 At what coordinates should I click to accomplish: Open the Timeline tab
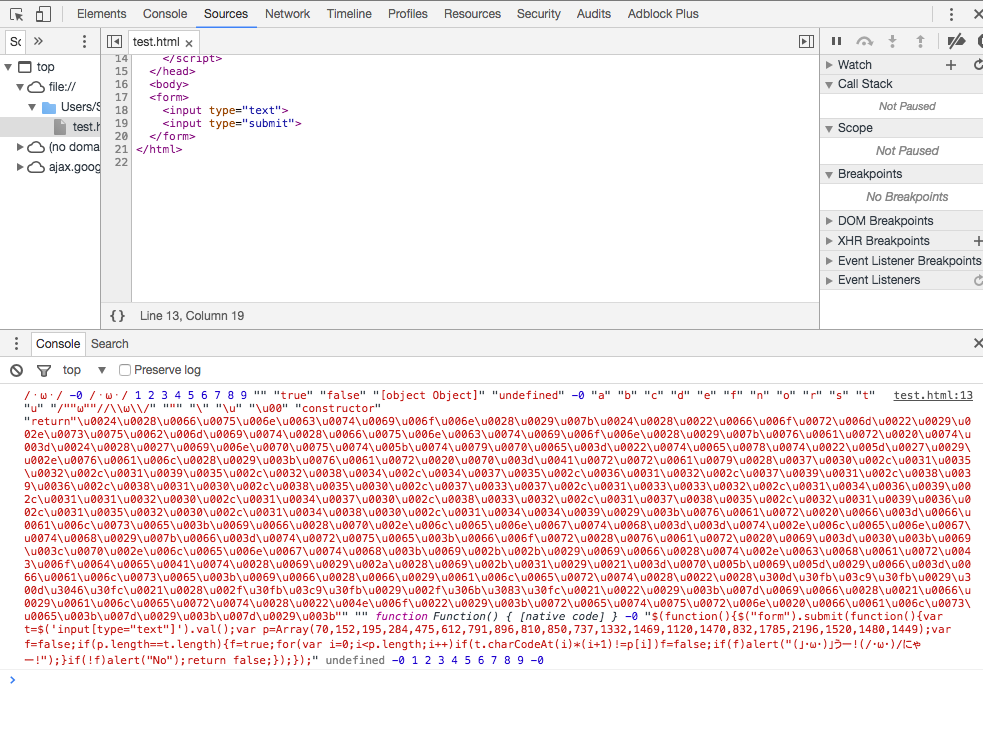coord(349,14)
